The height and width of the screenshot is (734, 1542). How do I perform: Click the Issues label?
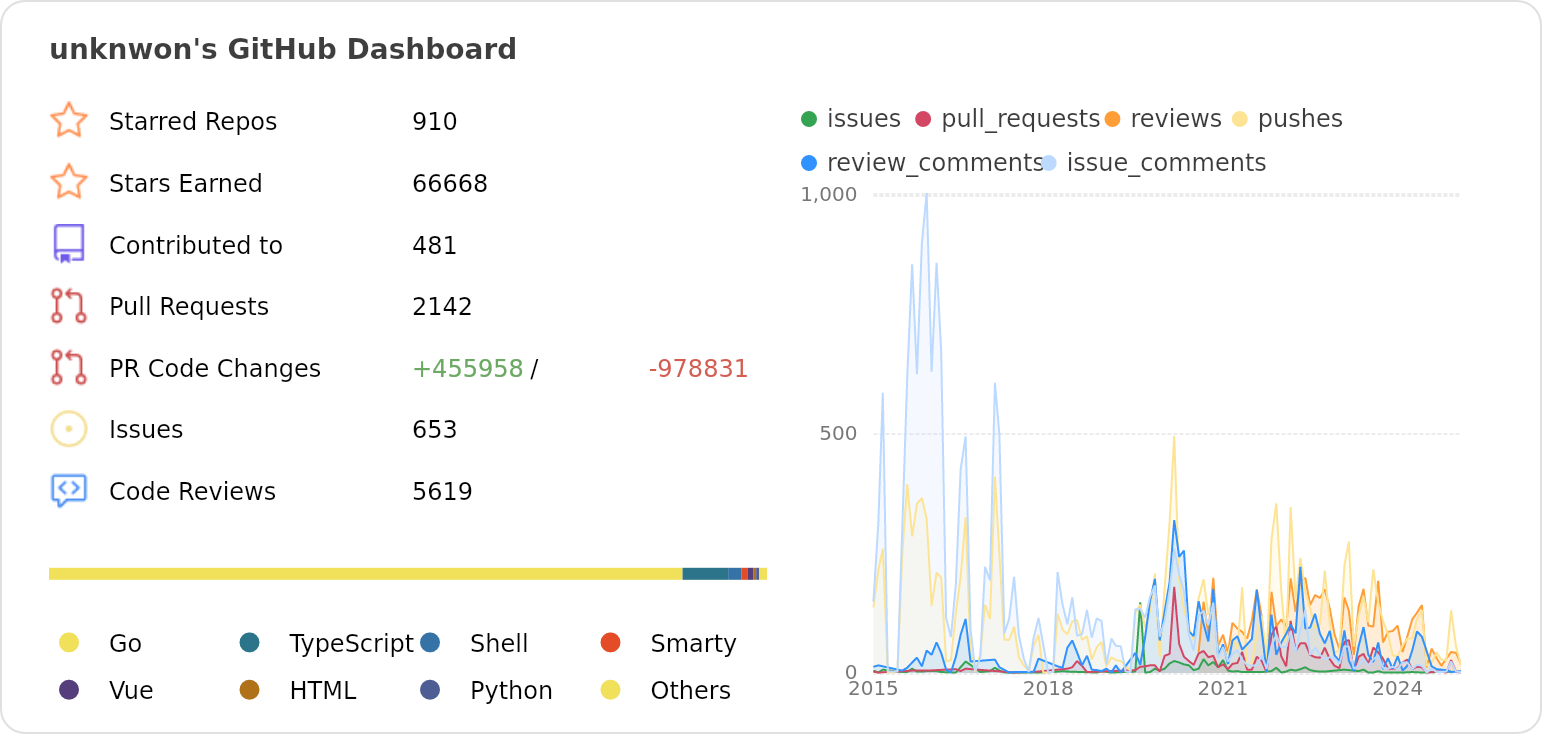146,430
